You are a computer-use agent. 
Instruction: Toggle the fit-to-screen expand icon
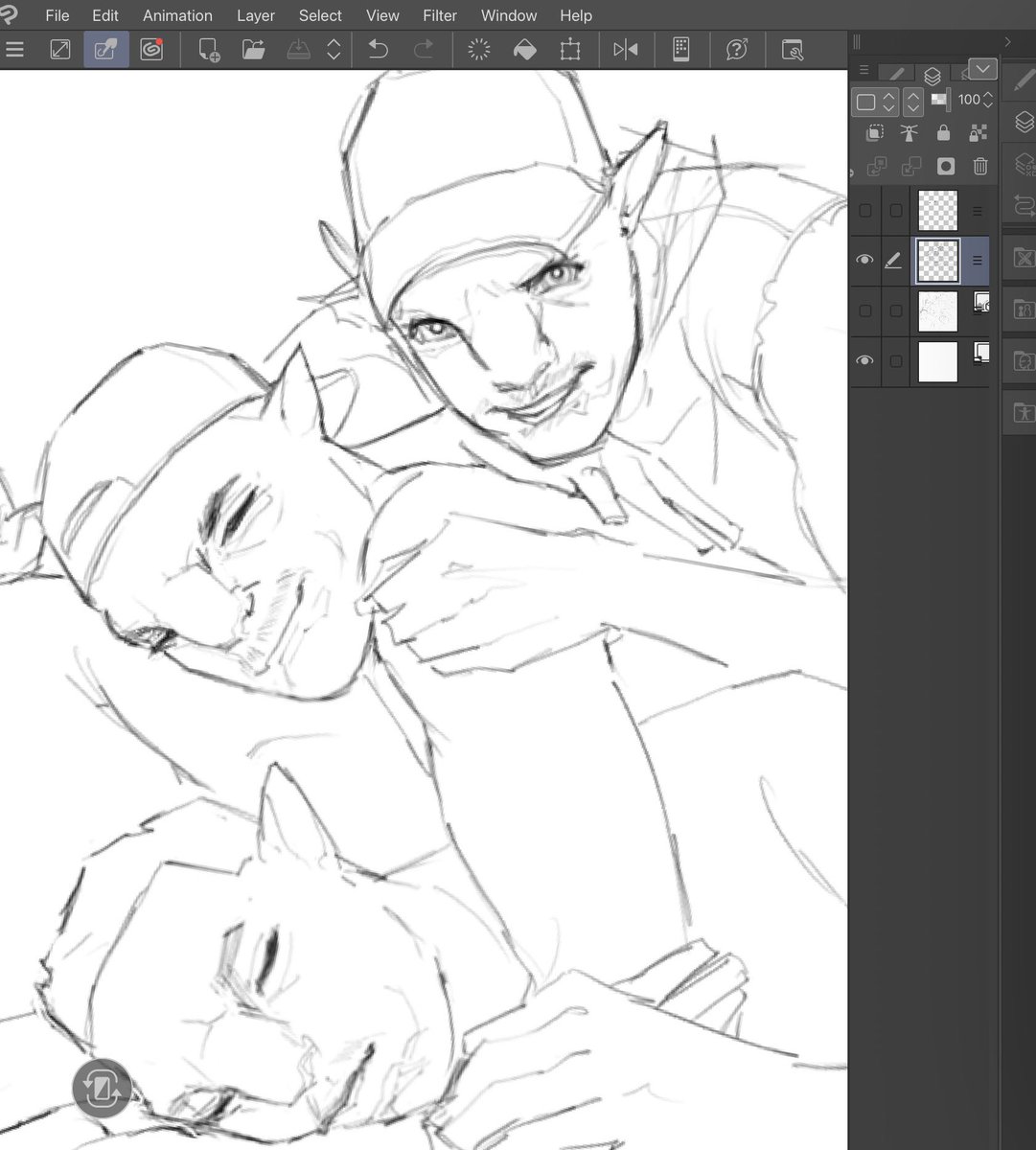coord(60,50)
